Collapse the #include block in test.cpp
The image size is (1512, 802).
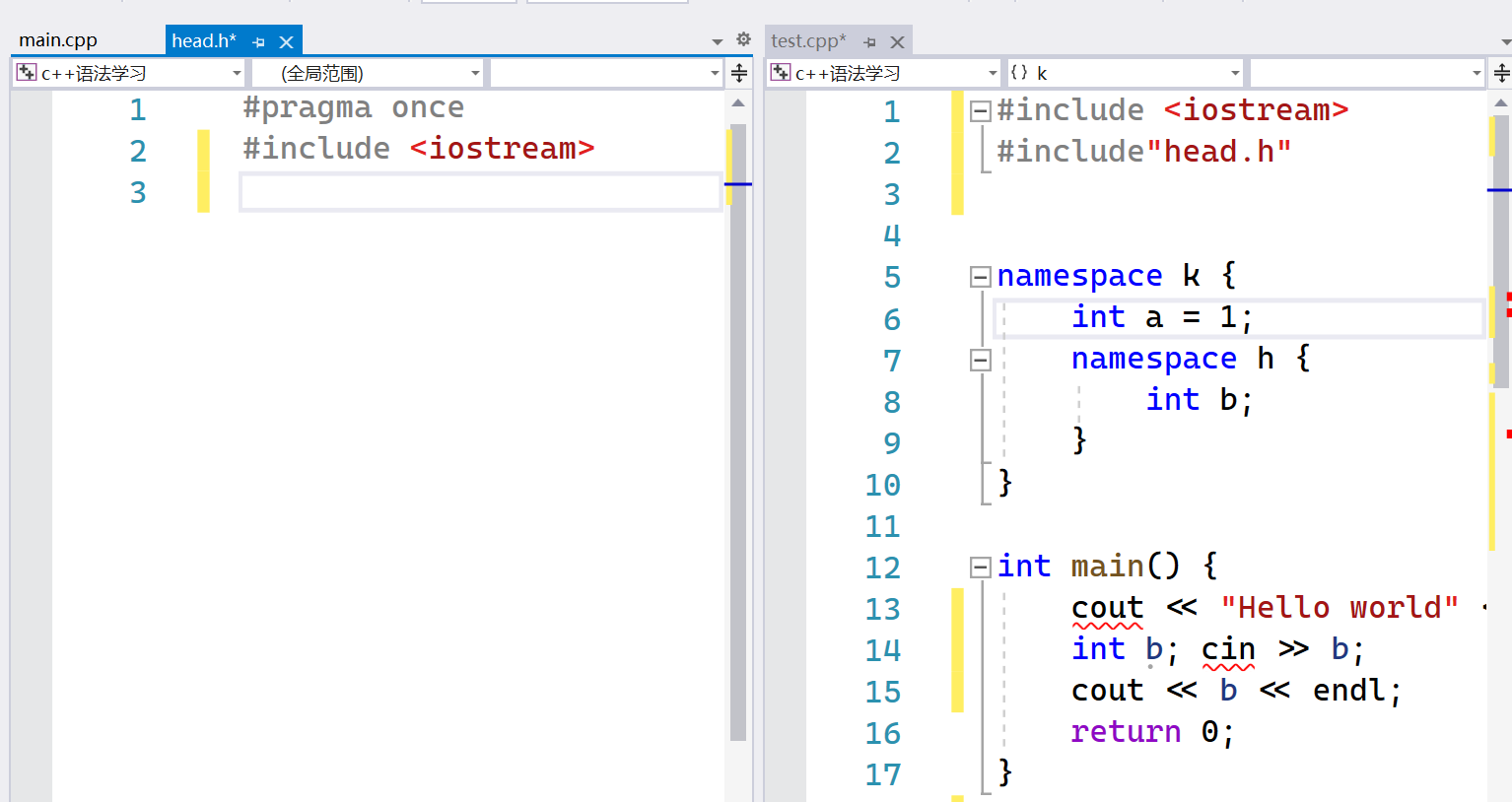[x=980, y=111]
